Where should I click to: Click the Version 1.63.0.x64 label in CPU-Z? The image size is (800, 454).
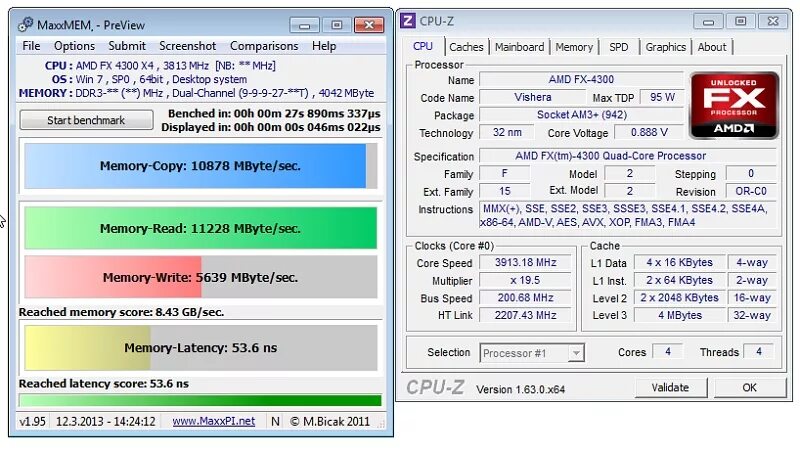point(520,389)
